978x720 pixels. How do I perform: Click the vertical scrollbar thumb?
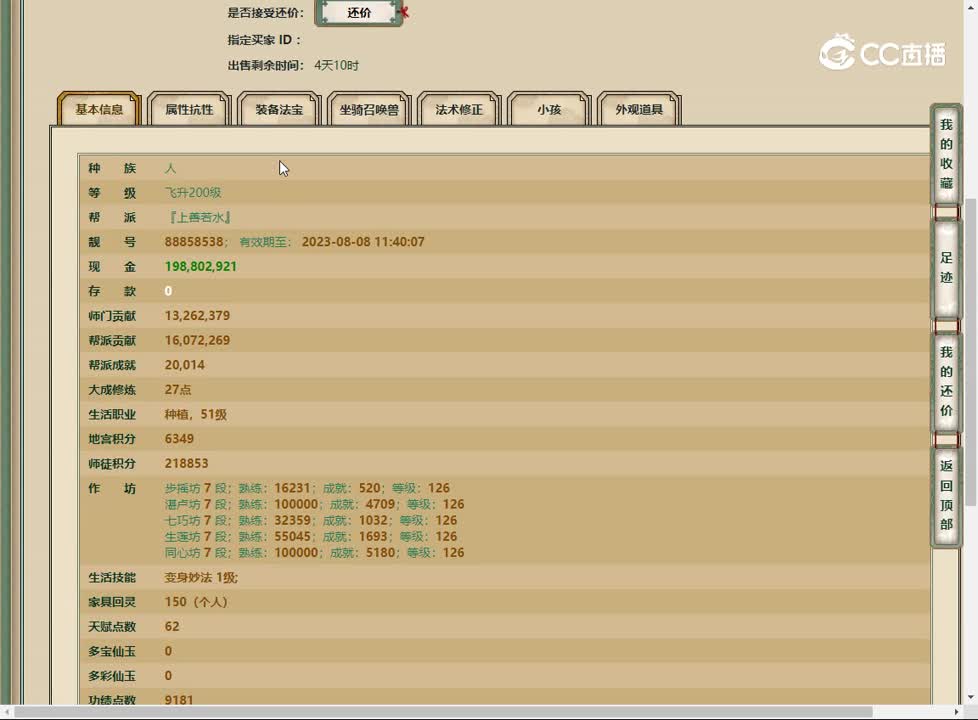pos(971,353)
